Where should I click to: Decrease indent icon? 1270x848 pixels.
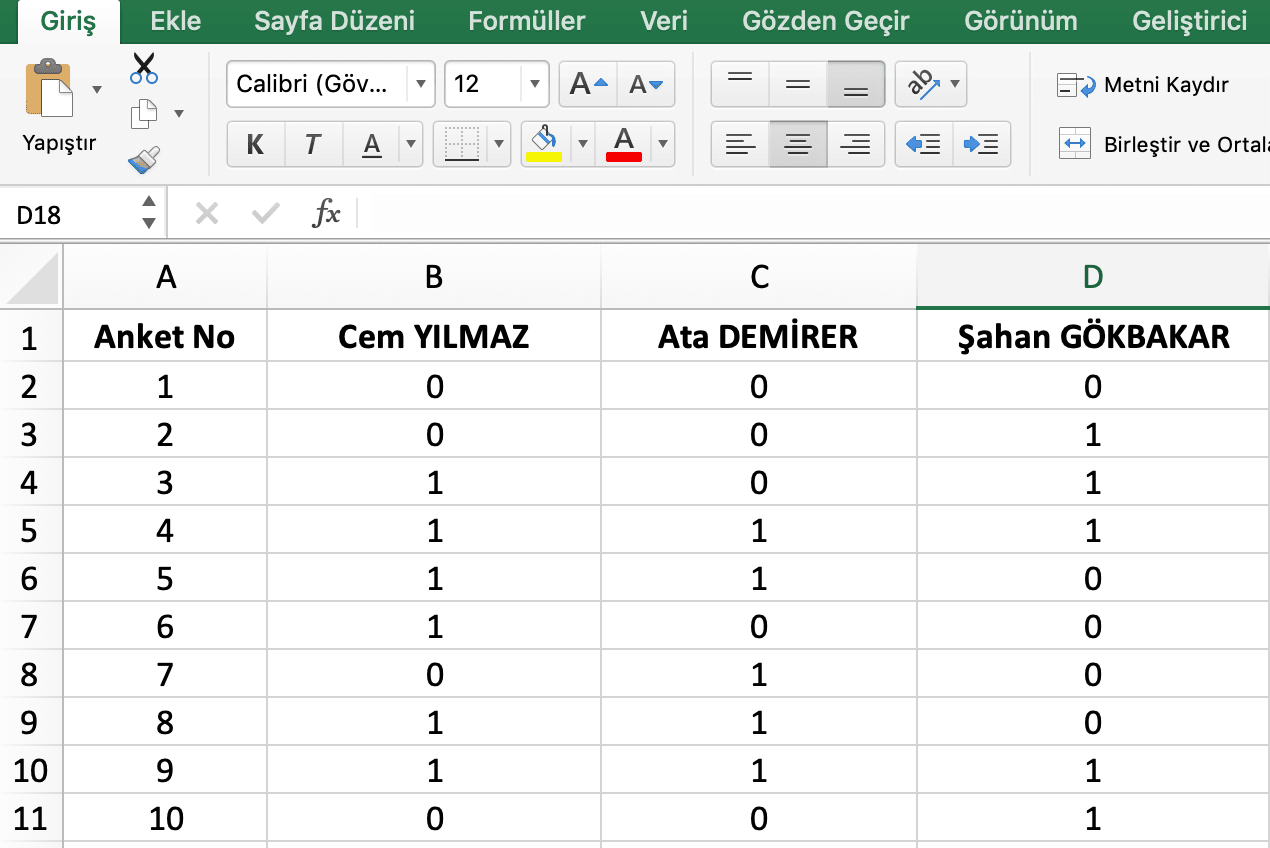pyautogui.click(x=924, y=145)
